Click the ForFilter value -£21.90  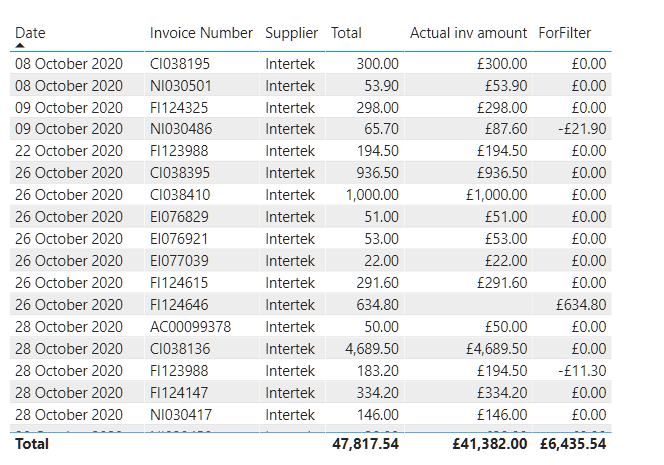[x=582, y=129]
